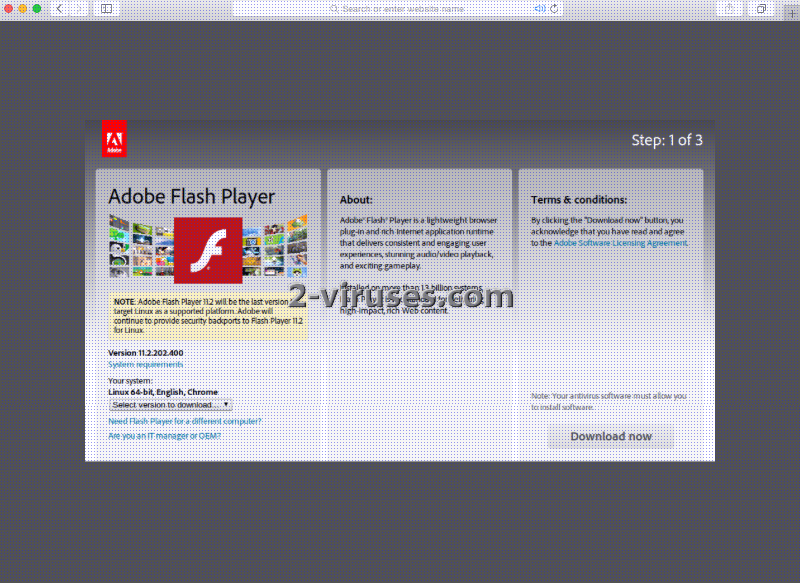Add a new tab with the plus icon
The image size is (800, 583).
(792, 14)
